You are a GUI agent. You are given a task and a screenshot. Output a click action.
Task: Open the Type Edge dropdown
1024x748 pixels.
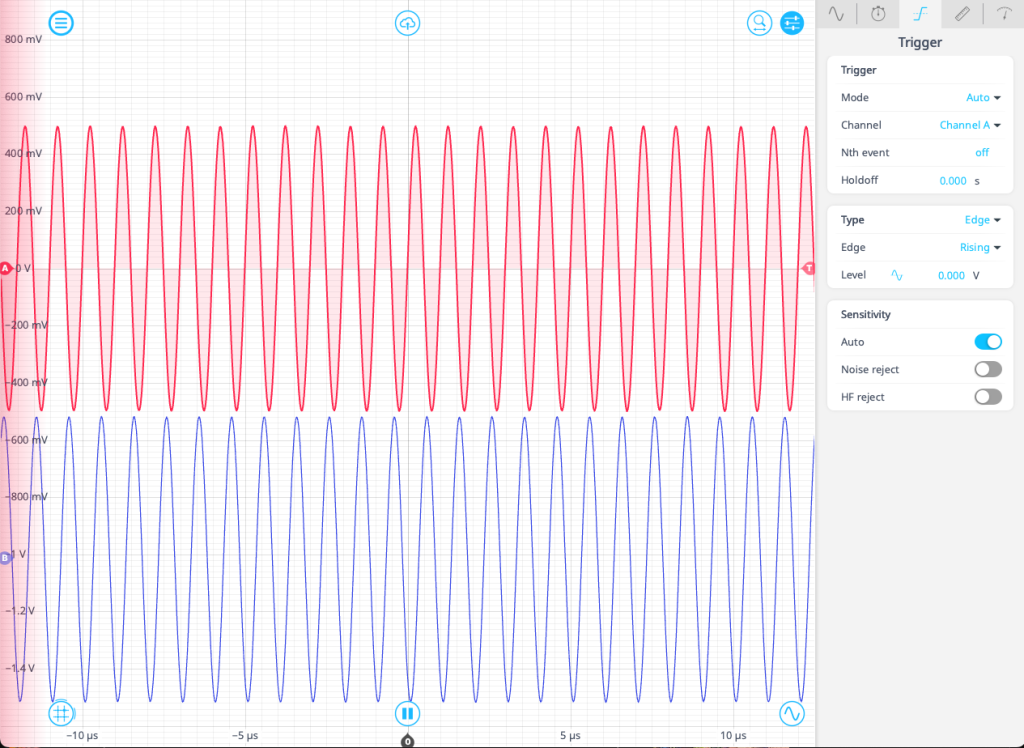click(x=982, y=220)
